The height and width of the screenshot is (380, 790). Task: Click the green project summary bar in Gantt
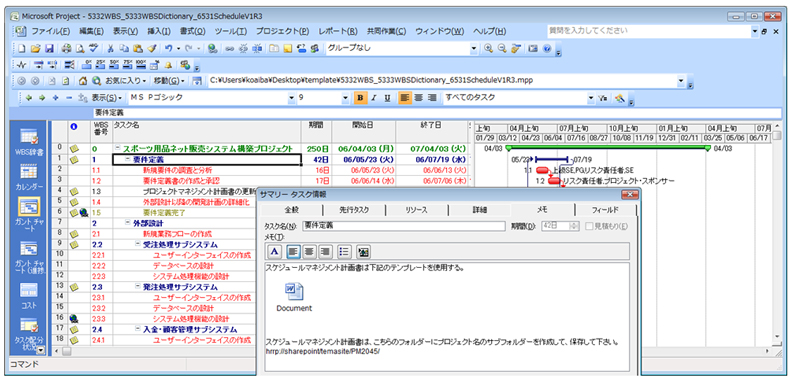point(608,148)
